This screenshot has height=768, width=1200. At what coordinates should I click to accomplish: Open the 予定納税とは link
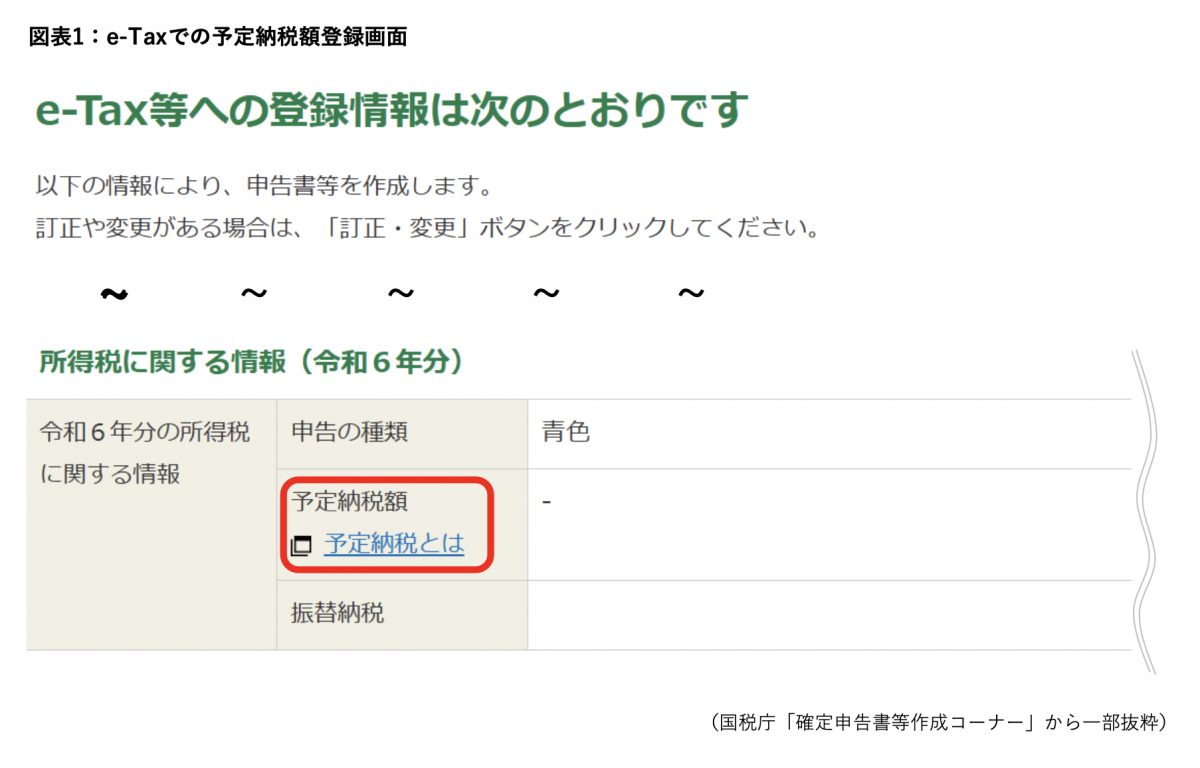pos(394,545)
